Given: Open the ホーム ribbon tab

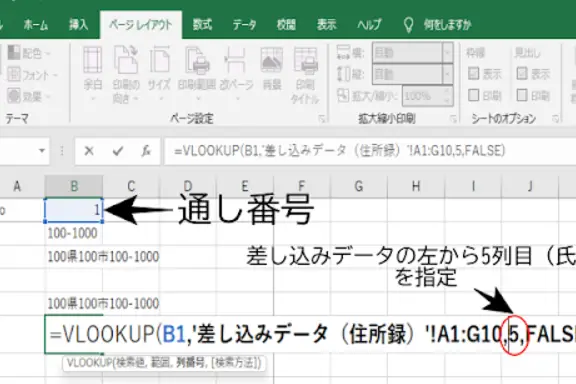Looking at the screenshot, I should pyautogui.click(x=36, y=25).
